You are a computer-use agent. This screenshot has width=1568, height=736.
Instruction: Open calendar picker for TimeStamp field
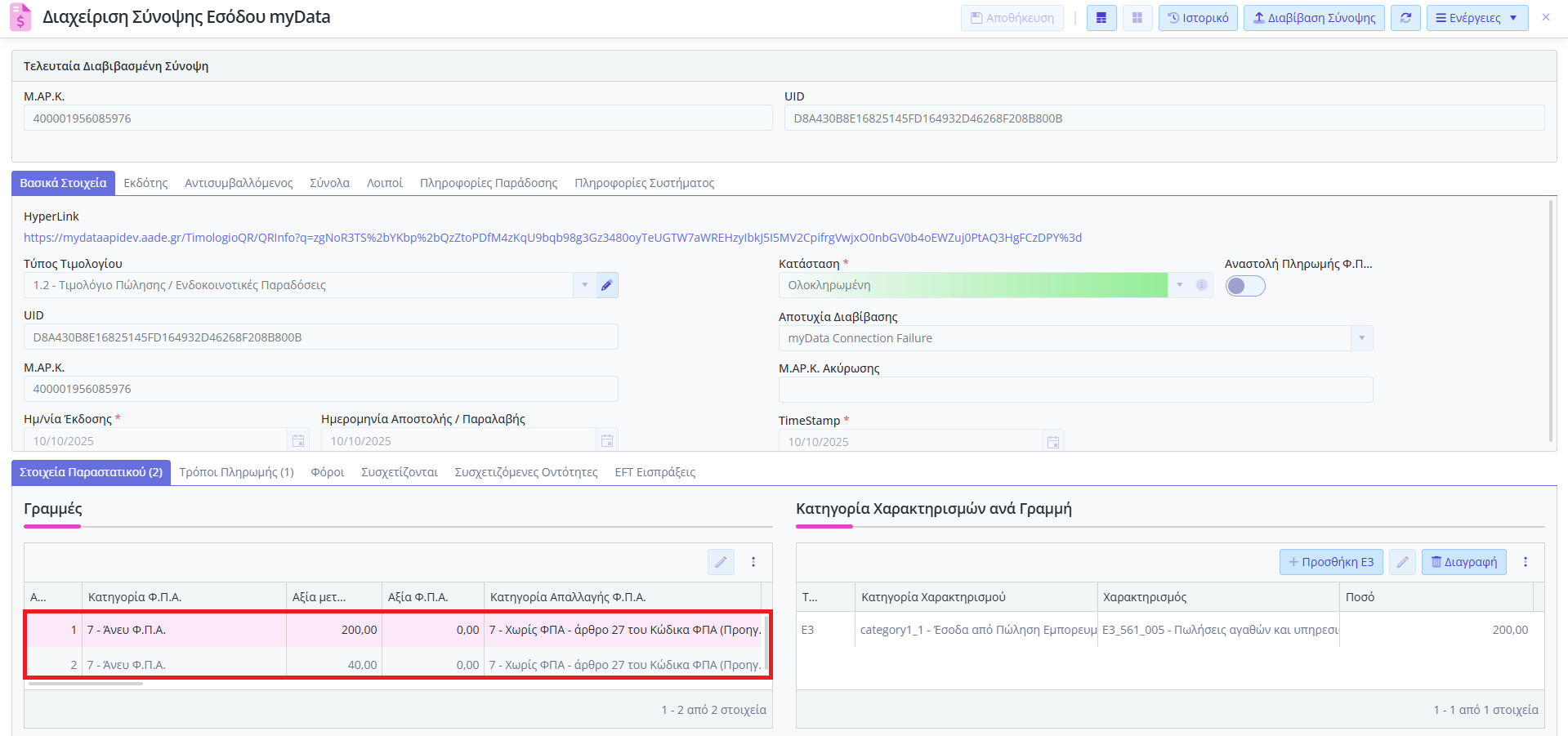pyautogui.click(x=1052, y=442)
